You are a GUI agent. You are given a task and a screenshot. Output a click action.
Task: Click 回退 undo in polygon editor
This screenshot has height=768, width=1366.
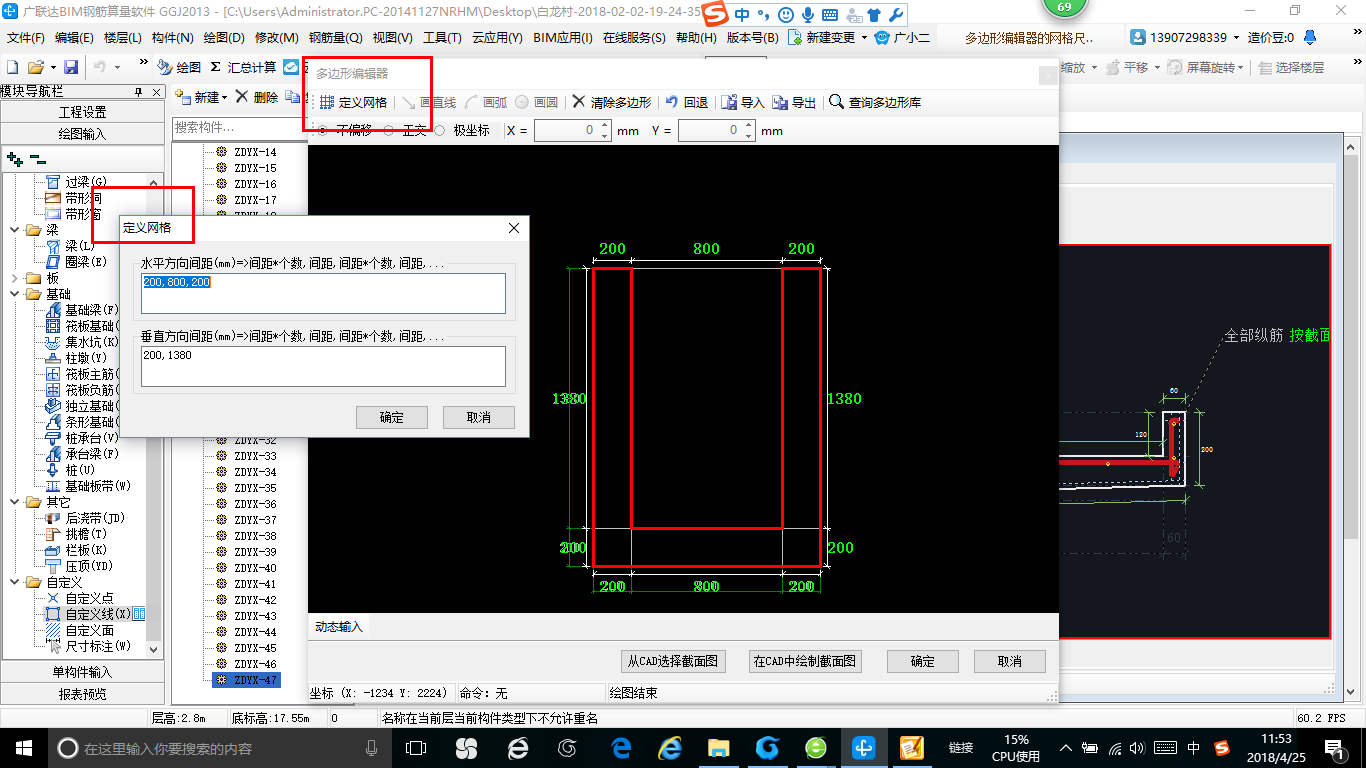point(686,102)
